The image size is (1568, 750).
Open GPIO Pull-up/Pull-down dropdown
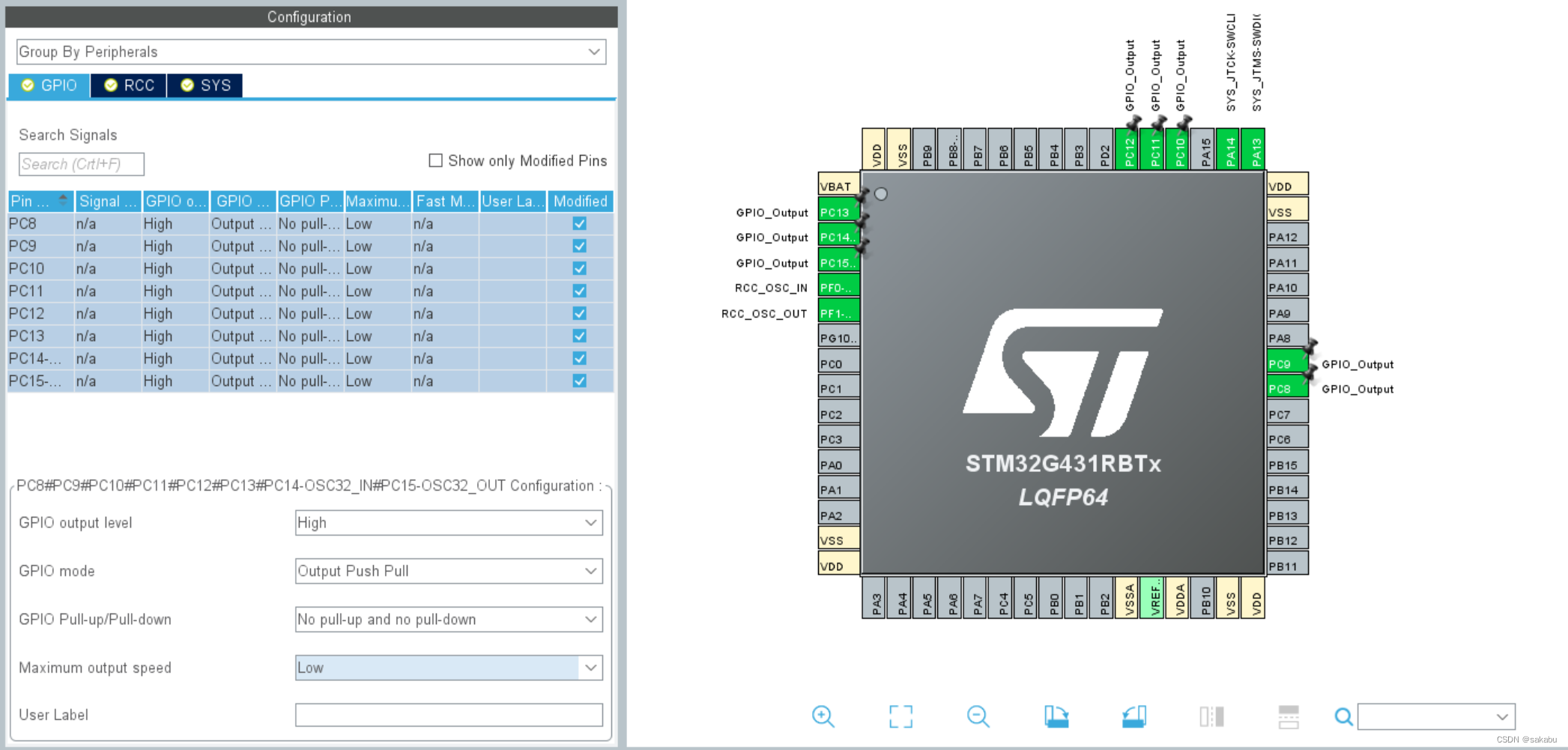click(449, 620)
